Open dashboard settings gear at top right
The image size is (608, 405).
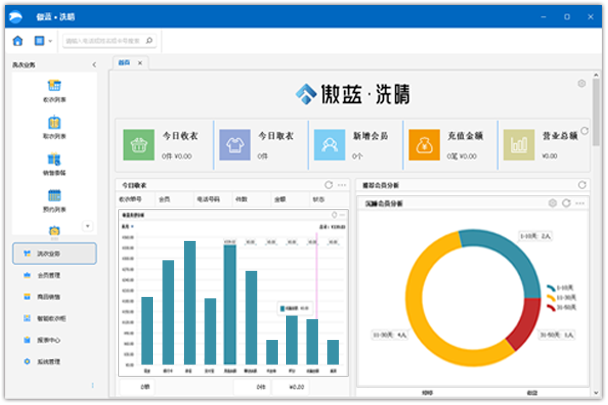pyautogui.click(x=582, y=83)
